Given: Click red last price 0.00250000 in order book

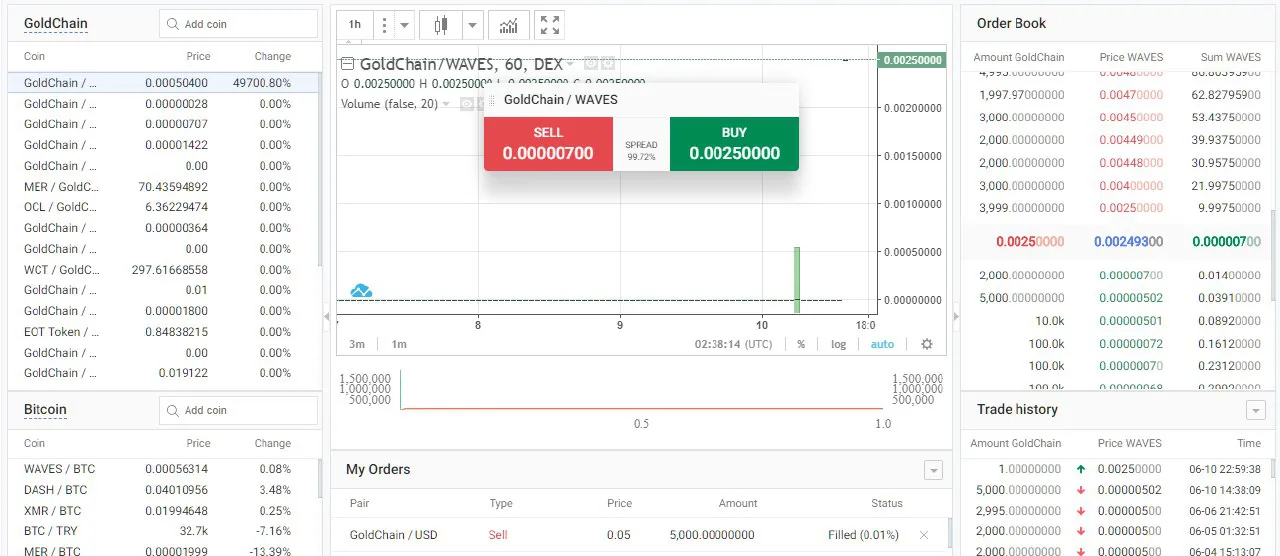Looking at the screenshot, I should click(1030, 242).
